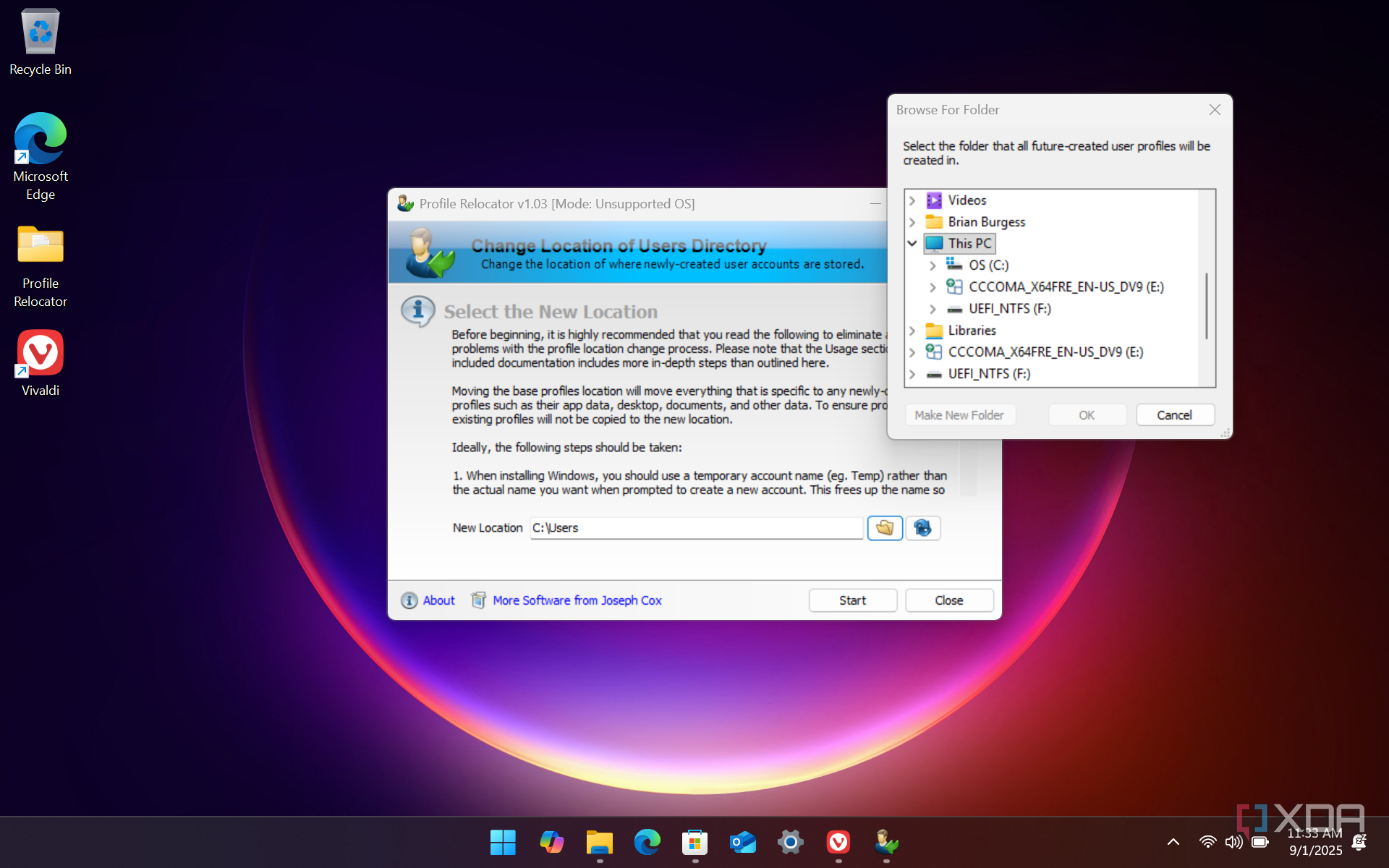This screenshot has height=868, width=1389.
Task: Click the New Location text field
Action: 696,528
